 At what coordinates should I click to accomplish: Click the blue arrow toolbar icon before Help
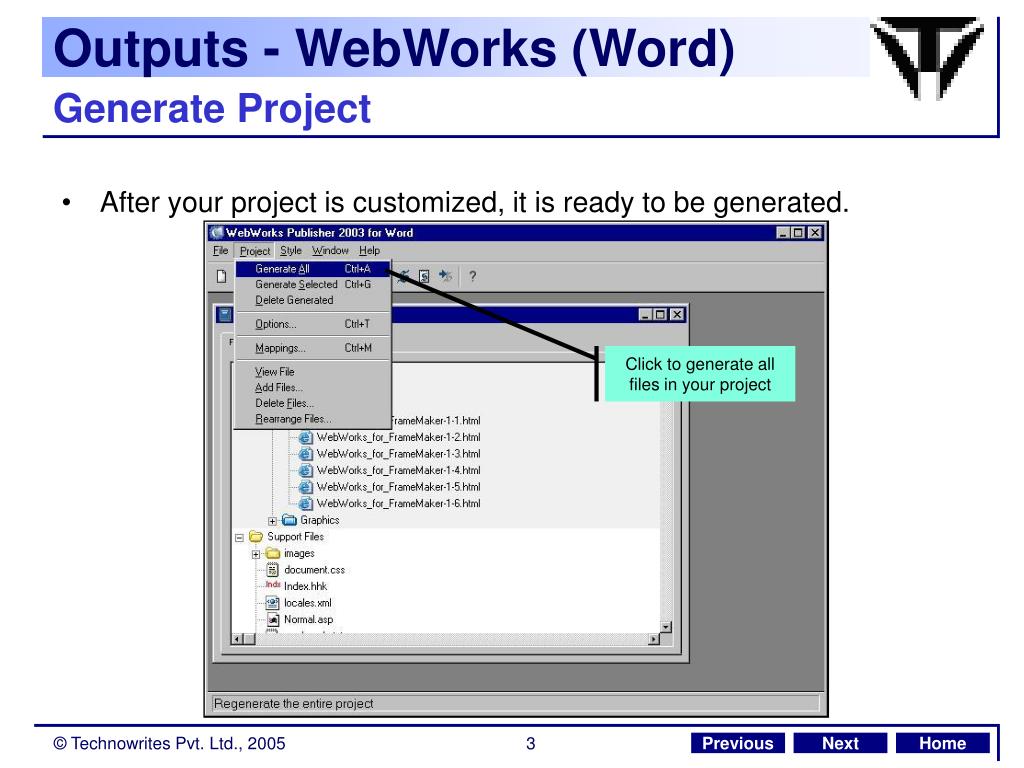tap(445, 276)
